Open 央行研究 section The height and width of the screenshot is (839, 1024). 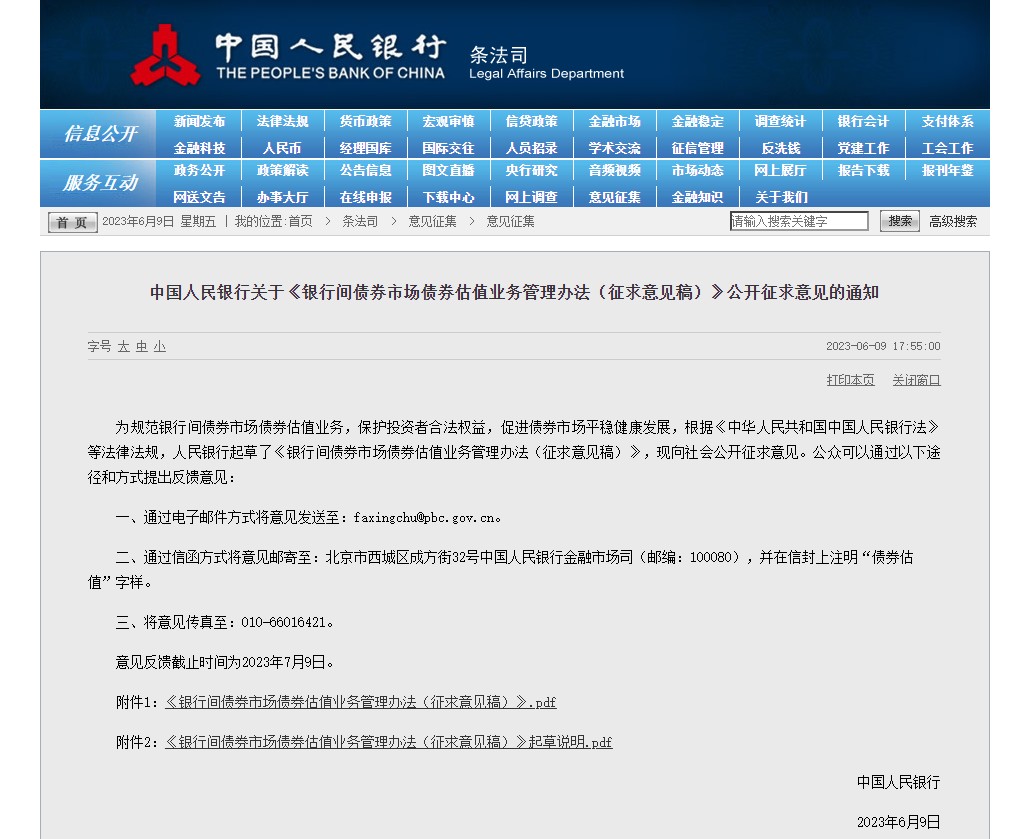(532, 170)
